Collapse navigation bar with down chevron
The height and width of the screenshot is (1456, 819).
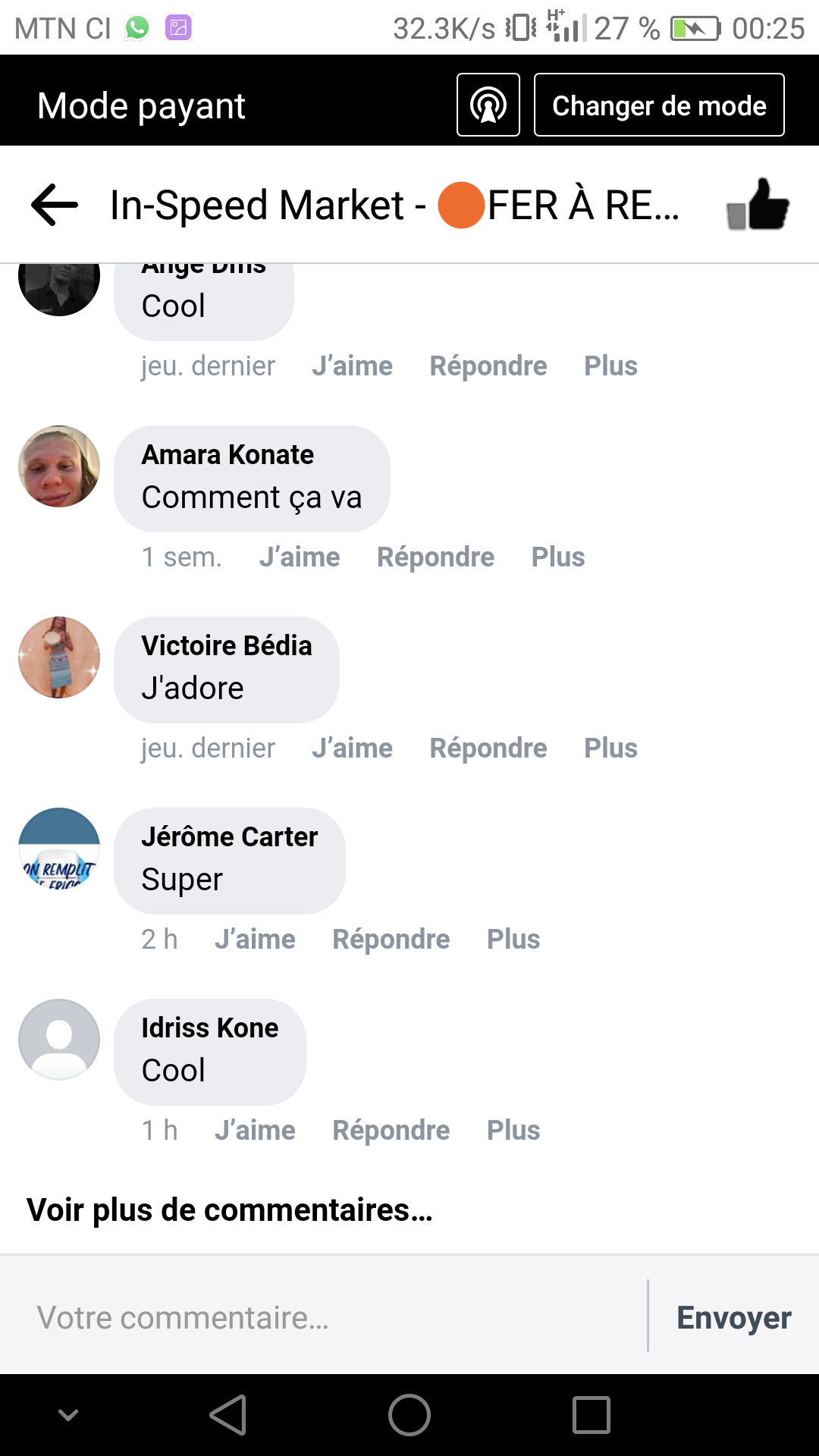[68, 1415]
